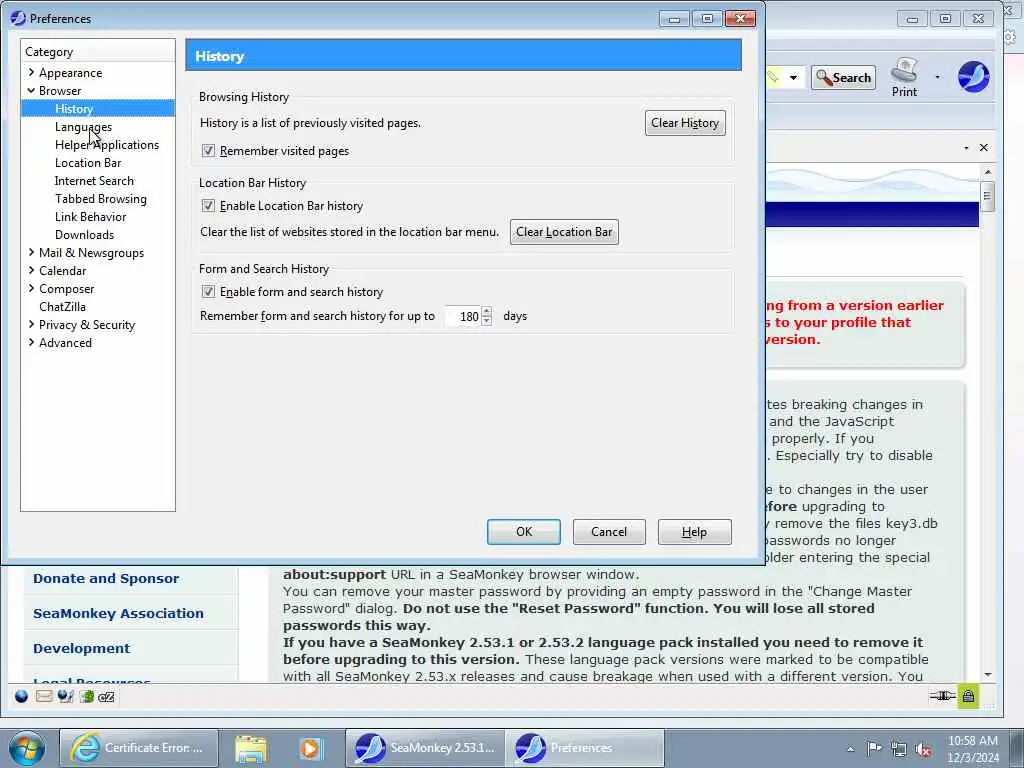1024x768 pixels.
Task: Click Clear History button
Action: point(685,123)
